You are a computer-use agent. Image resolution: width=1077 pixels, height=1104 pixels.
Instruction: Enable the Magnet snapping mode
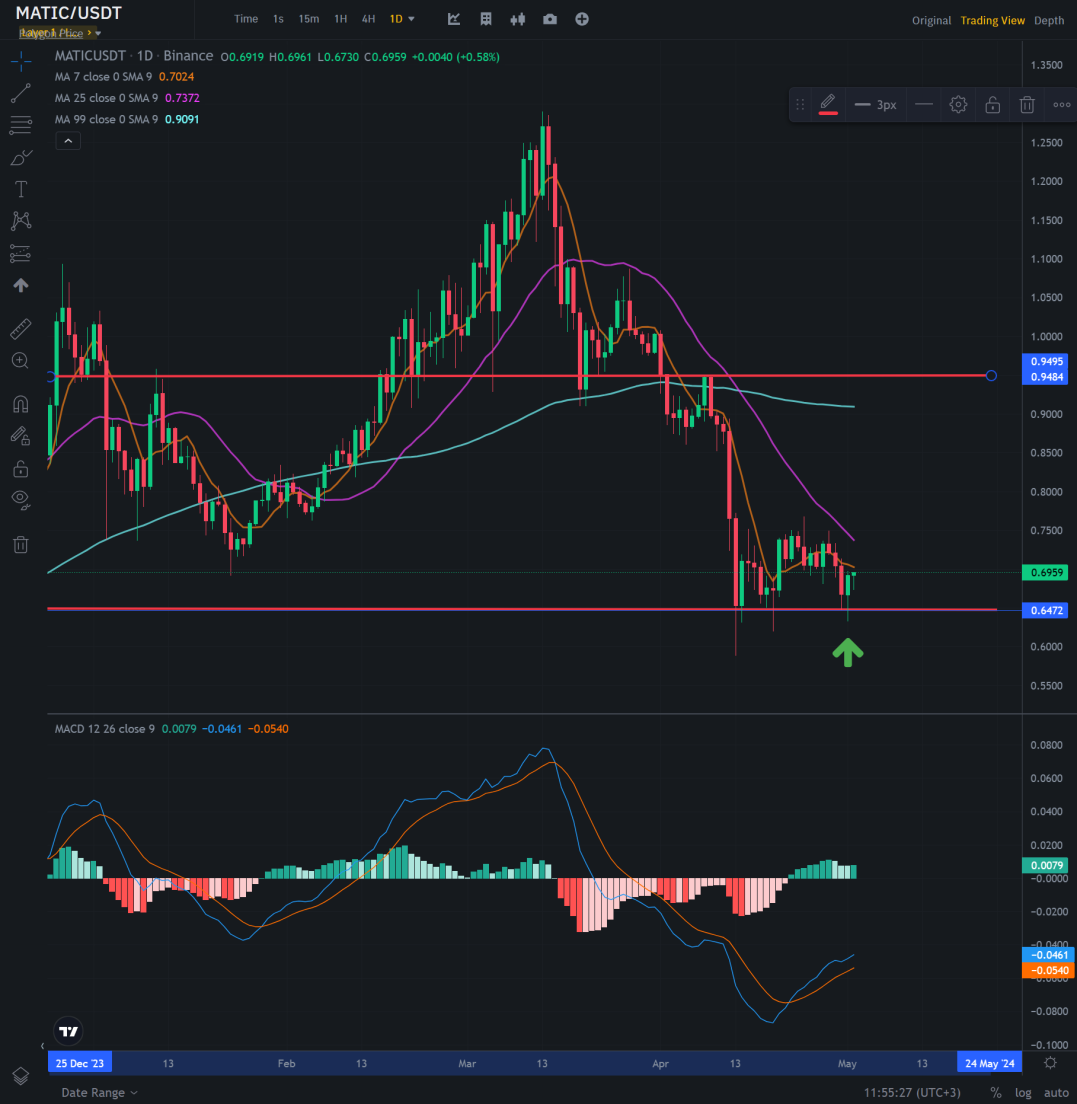point(20,403)
